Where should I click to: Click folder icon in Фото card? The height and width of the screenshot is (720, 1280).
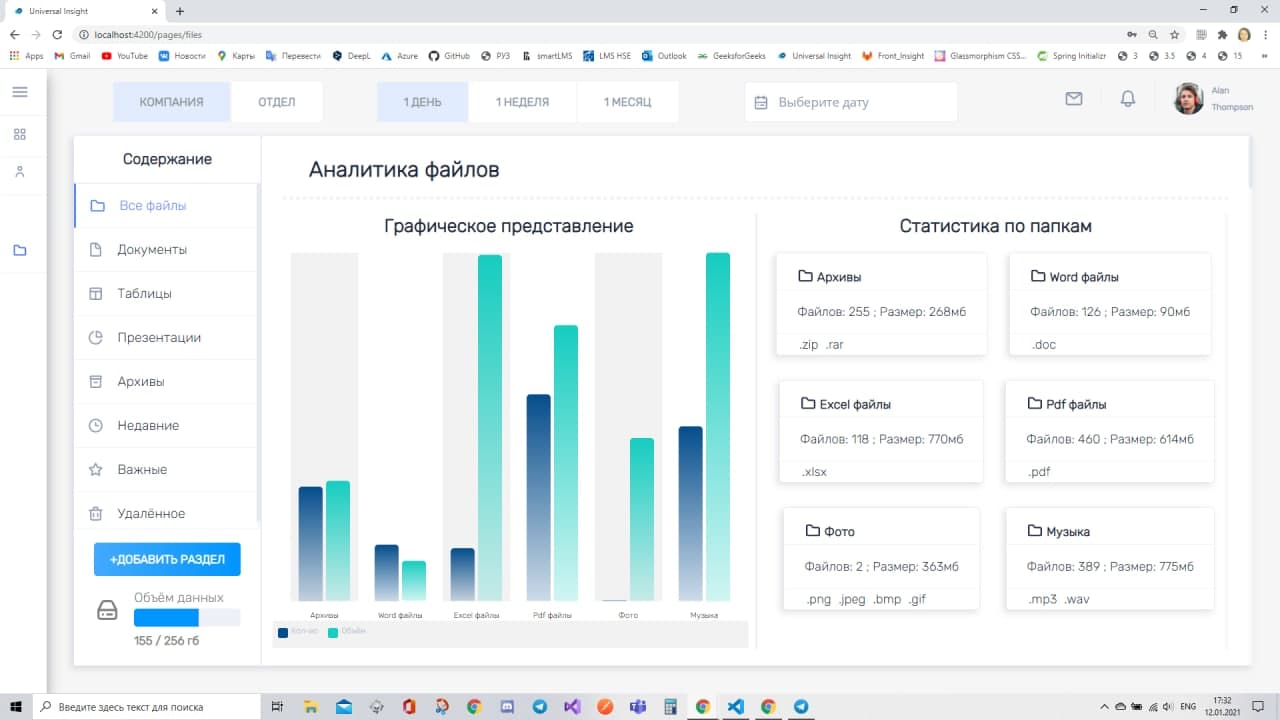(x=812, y=531)
